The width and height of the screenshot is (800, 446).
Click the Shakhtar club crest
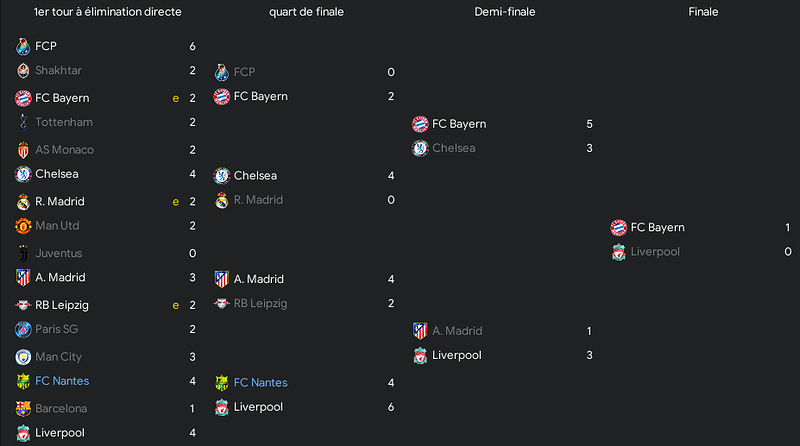[x=23, y=70]
